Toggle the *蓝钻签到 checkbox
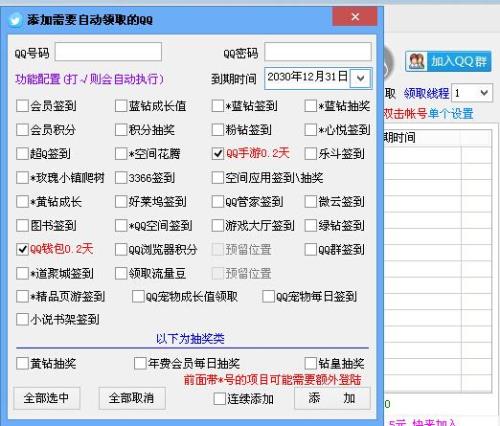Image resolution: width=500 pixels, height=426 pixels. pyautogui.click(x=217, y=106)
